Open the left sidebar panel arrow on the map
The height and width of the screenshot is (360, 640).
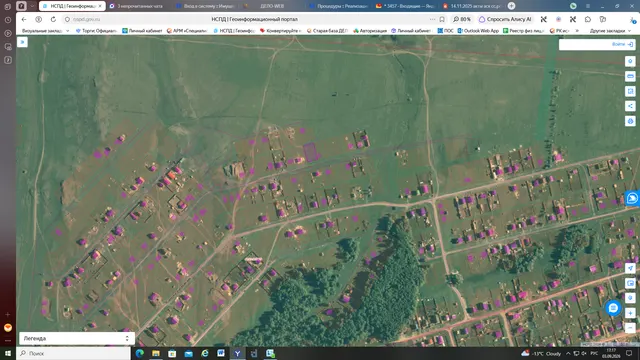22,42
